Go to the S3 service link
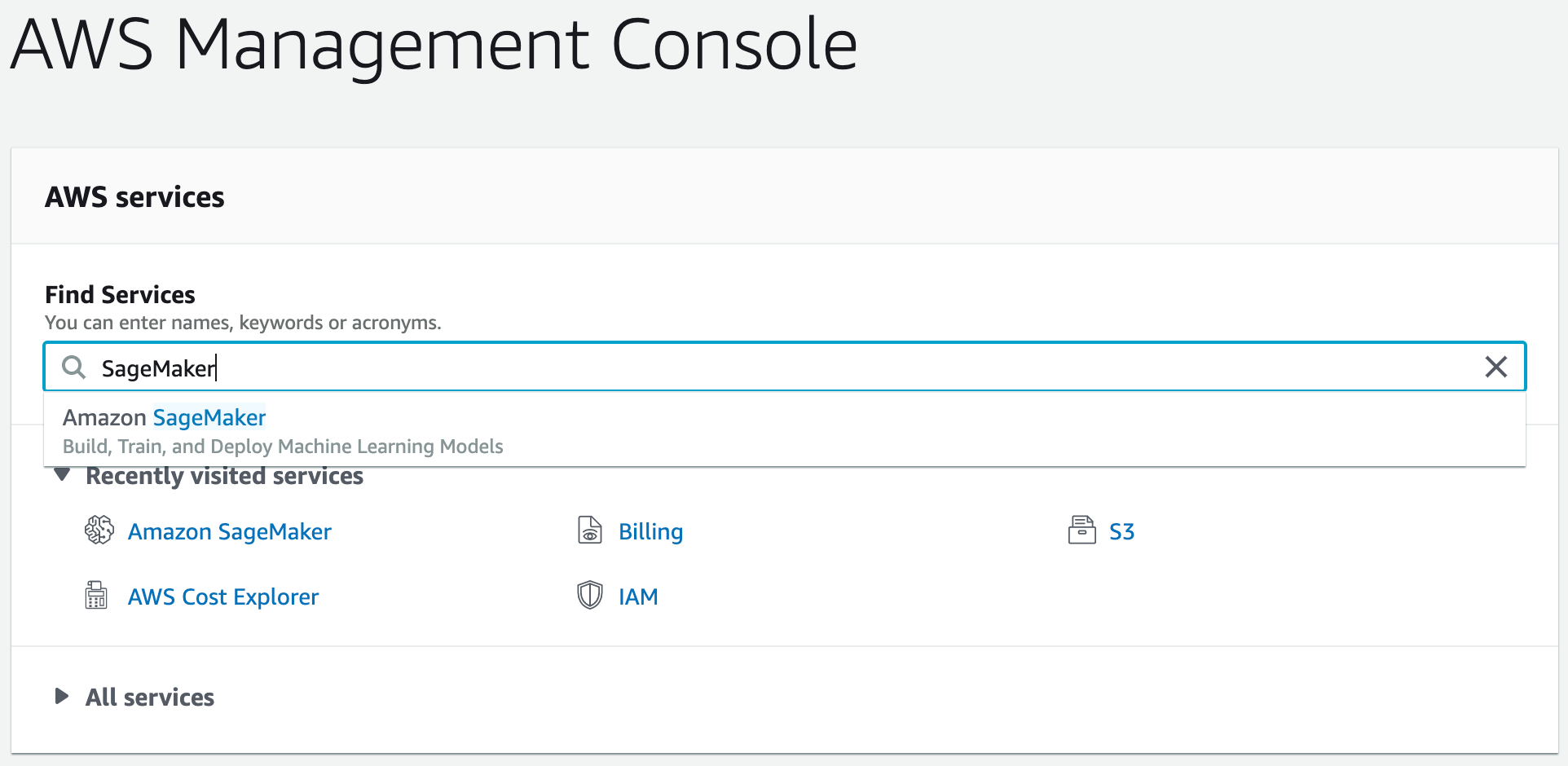1568x766 pixels. [1121, 531]
